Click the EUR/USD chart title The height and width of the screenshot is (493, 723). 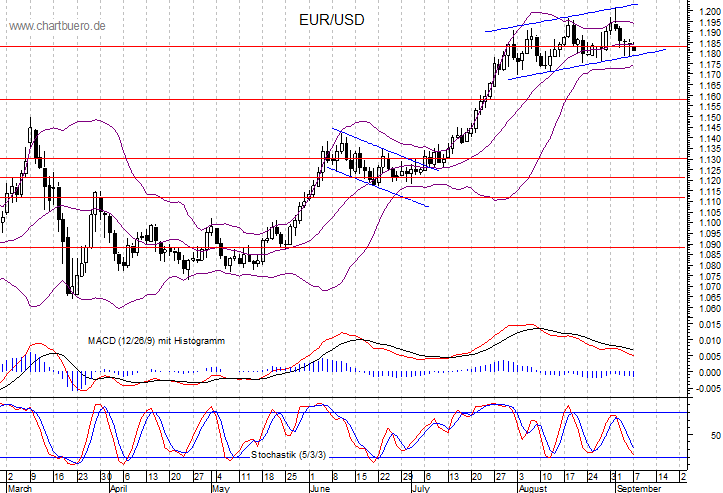pos(332,20)
